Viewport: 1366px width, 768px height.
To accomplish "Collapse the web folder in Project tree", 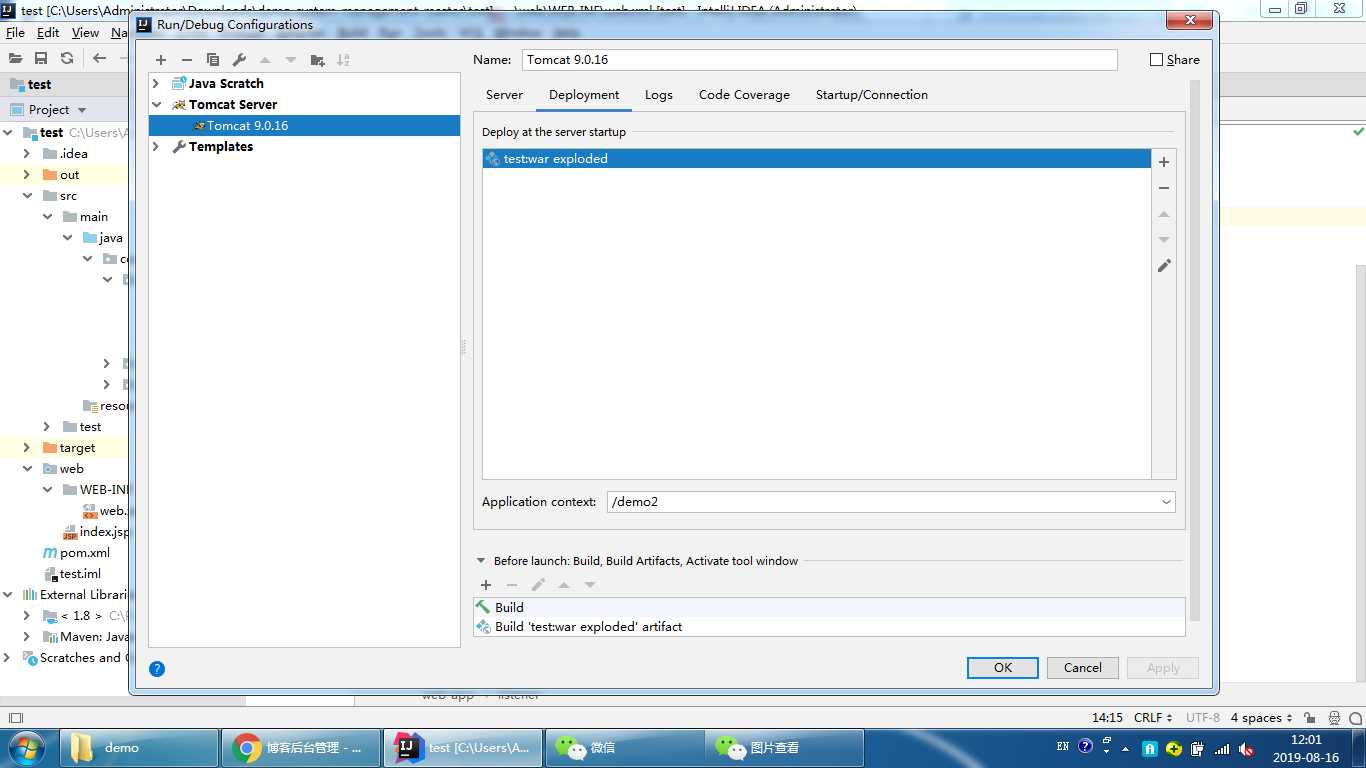I will click(x=27, y=469).
